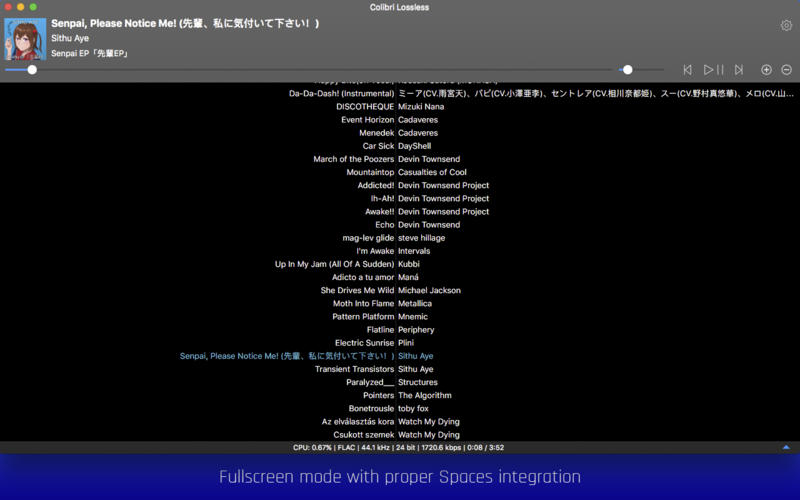Select Da-Da-Dash! (Instrumental) track
800x500 pixels.
coord(341,93)
